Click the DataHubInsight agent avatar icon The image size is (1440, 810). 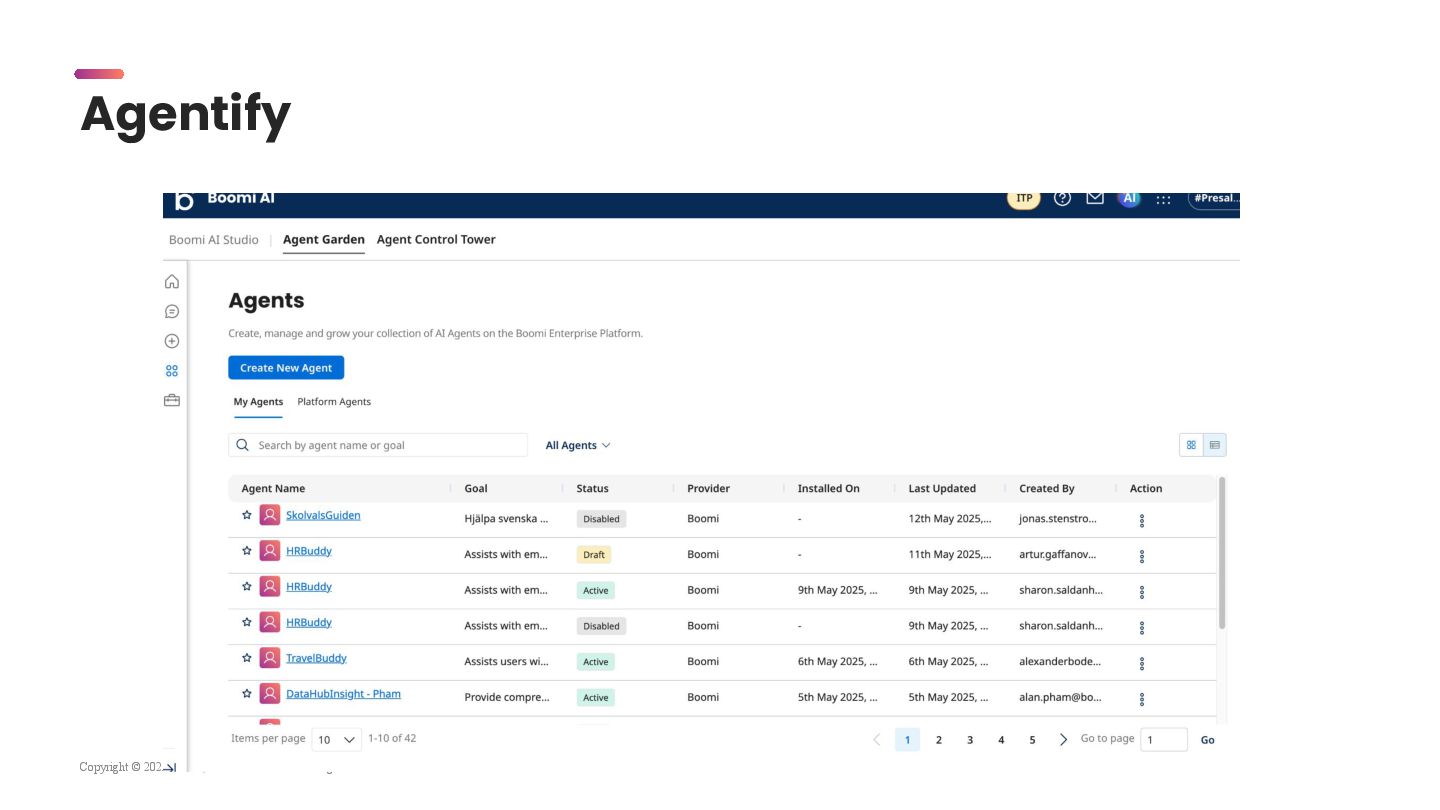[x=270, y=694]
